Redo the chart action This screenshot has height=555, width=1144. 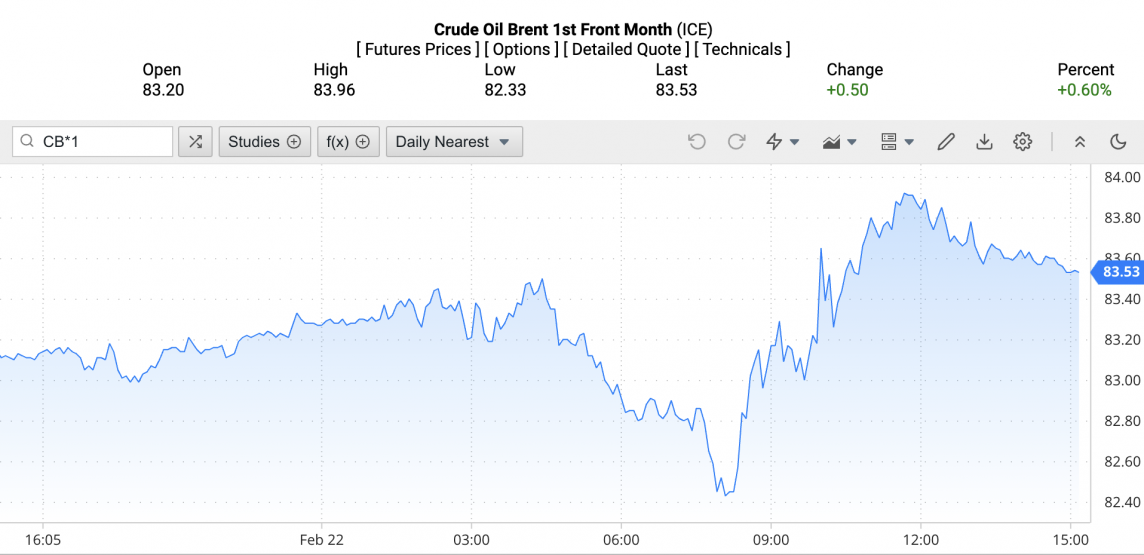click(x=736, y=142)
